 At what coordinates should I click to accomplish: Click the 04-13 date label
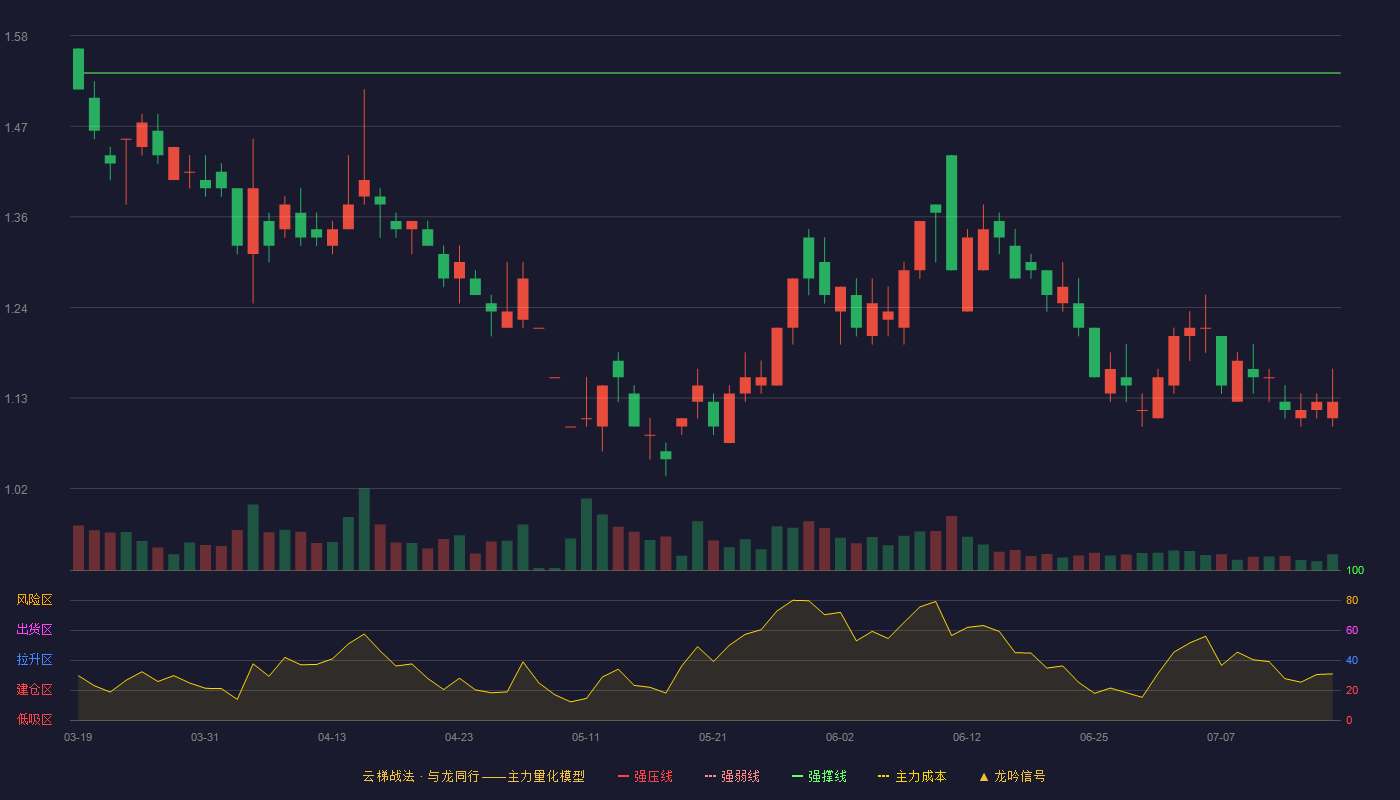332,737
